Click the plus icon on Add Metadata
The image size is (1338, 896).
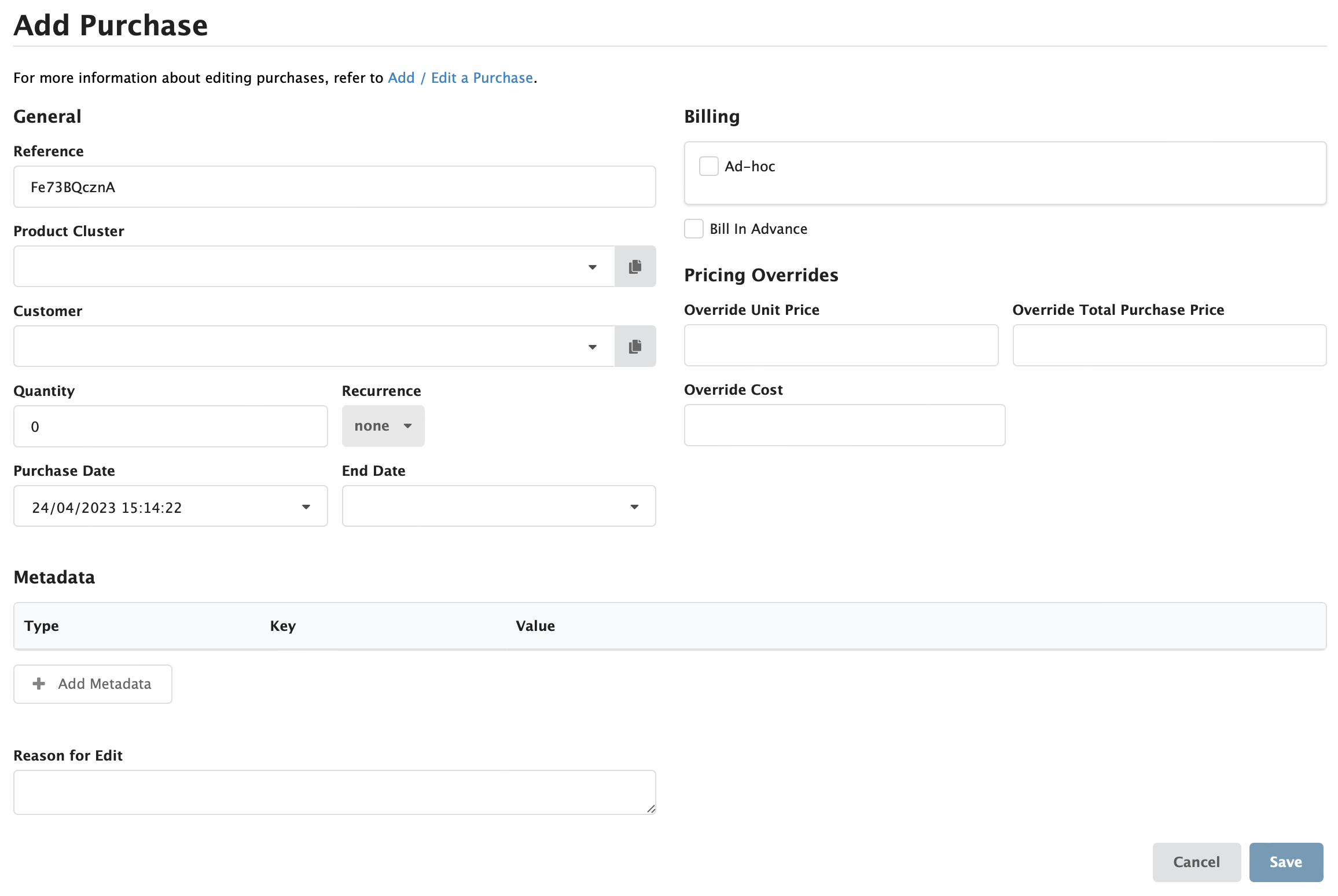(x=39, y=684)
